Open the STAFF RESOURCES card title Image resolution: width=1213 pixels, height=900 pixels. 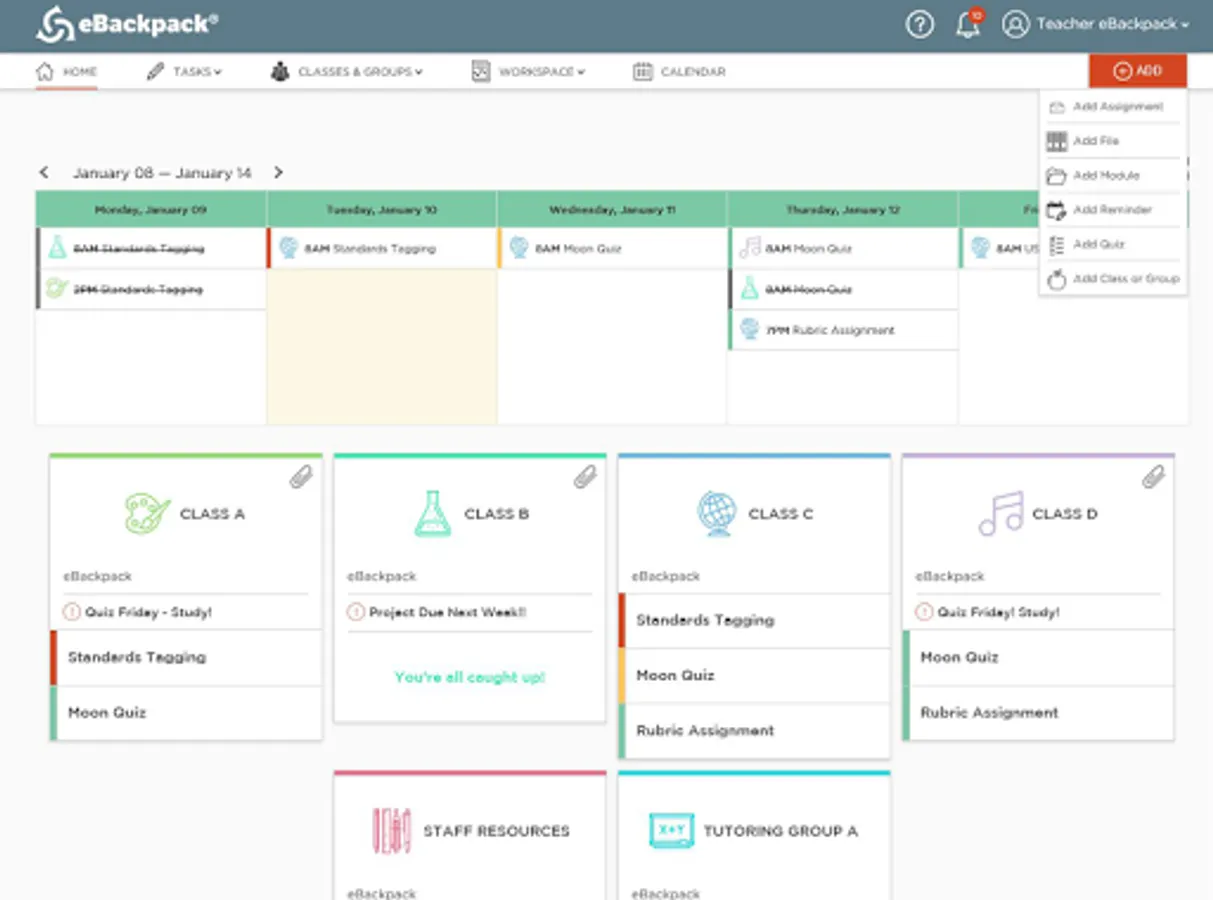pyautogui.click(x=496, y=831)
